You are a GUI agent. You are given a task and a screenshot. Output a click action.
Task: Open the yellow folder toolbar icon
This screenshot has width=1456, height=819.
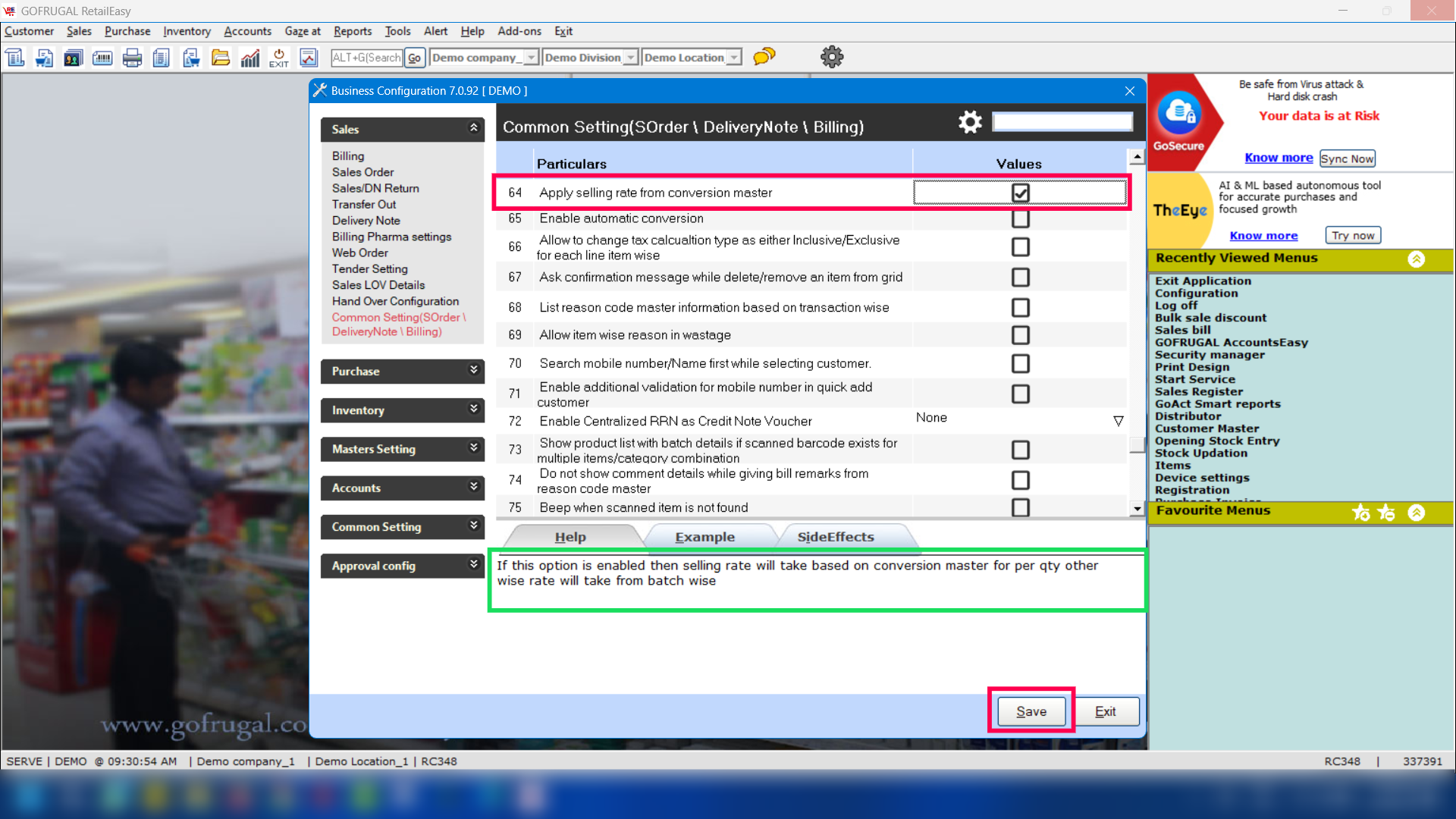(x=221, y=58)
